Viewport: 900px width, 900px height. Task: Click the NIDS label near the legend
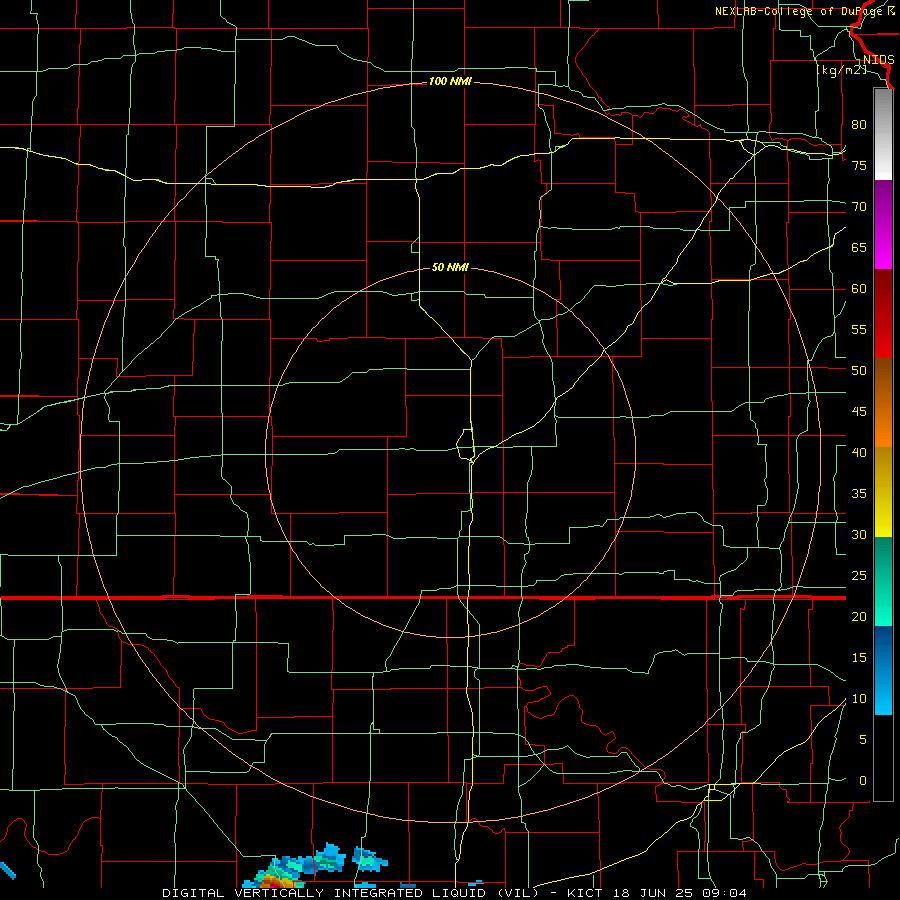tap(878, 60)
